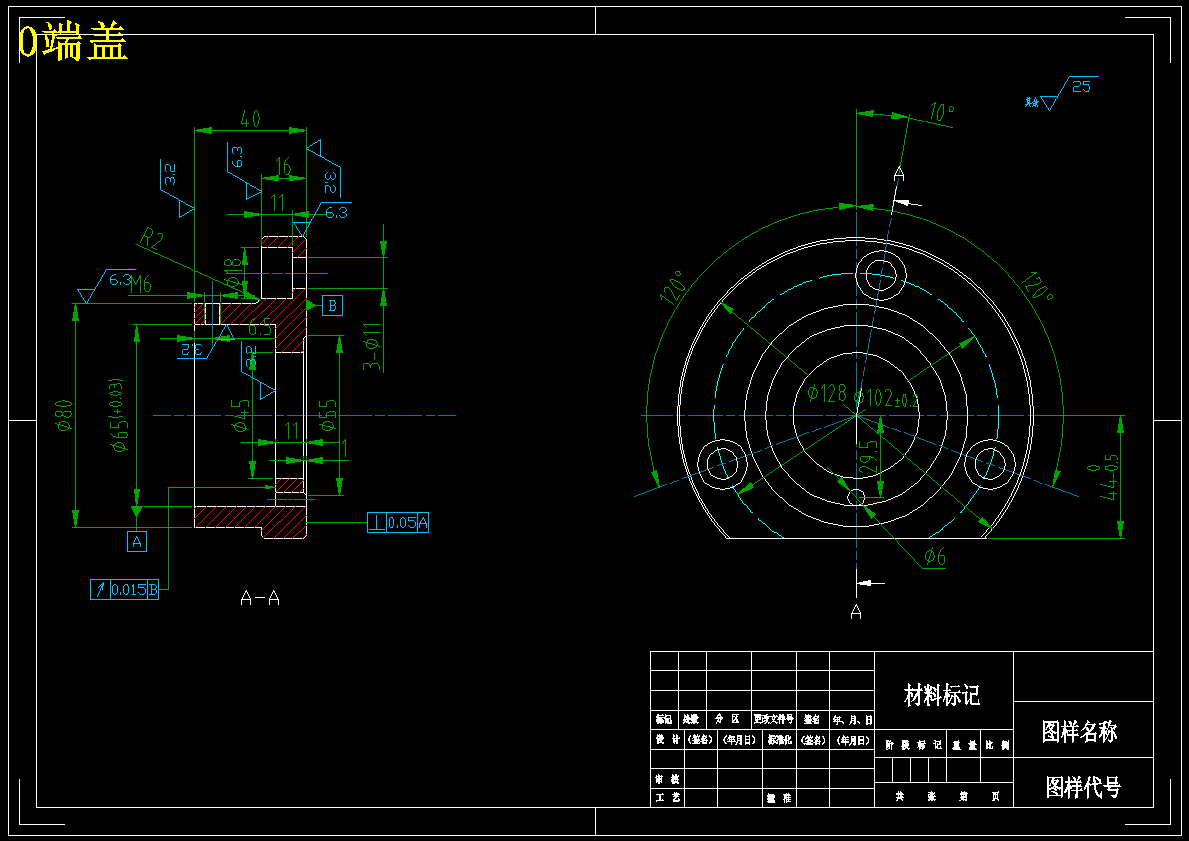Click the yellow 0端盖 drawing title
1189x841 pixels.
click(73, 42)
